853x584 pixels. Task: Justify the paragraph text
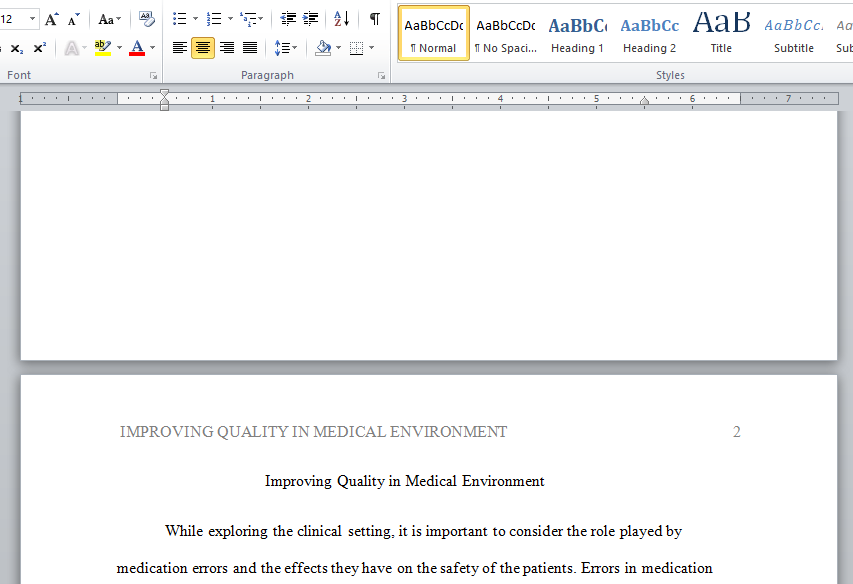[x=250, y=48]
